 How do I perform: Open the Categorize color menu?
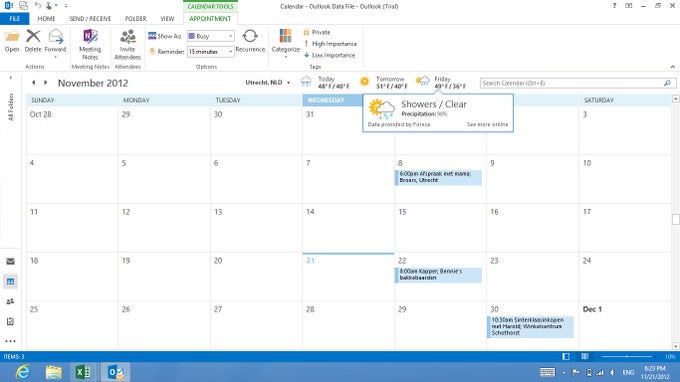(285, 43)
